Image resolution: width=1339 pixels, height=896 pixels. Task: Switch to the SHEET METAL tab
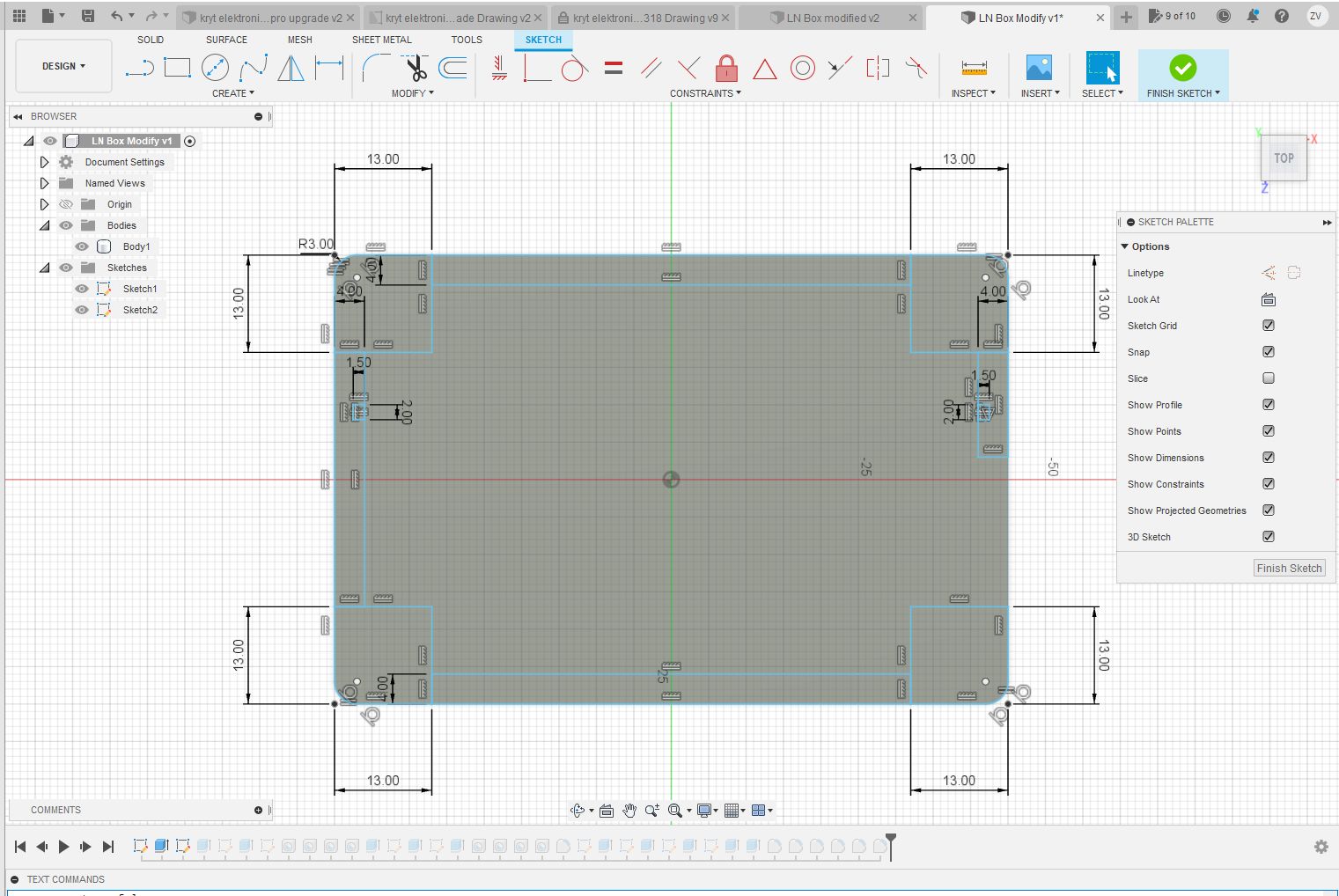pos(381,40)
